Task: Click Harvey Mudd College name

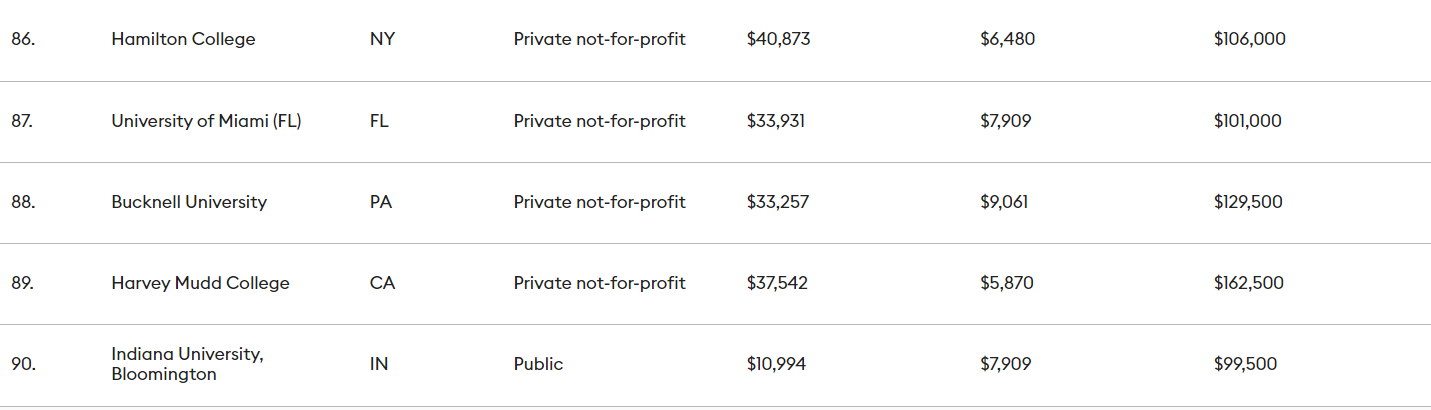Action: 200,283
